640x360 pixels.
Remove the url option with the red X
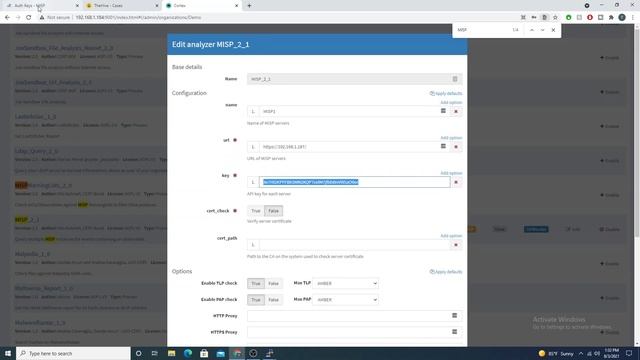click(x=456, y=147)
